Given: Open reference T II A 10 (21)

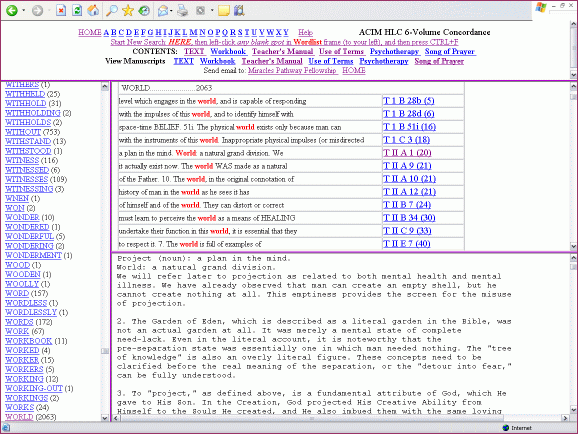Looking at the screenshot, I should tap(409, 179).
